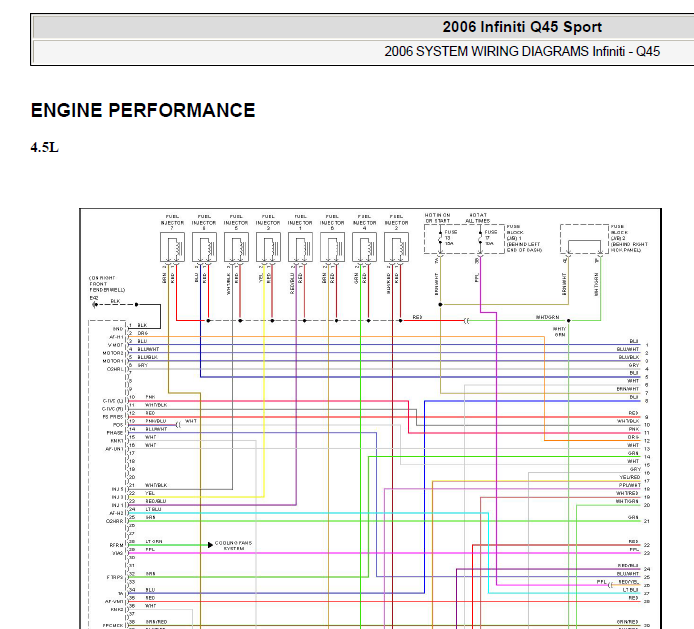
Task: Click the 'ENGINE PERFORMANCE' heading
Action: point(143,110)
